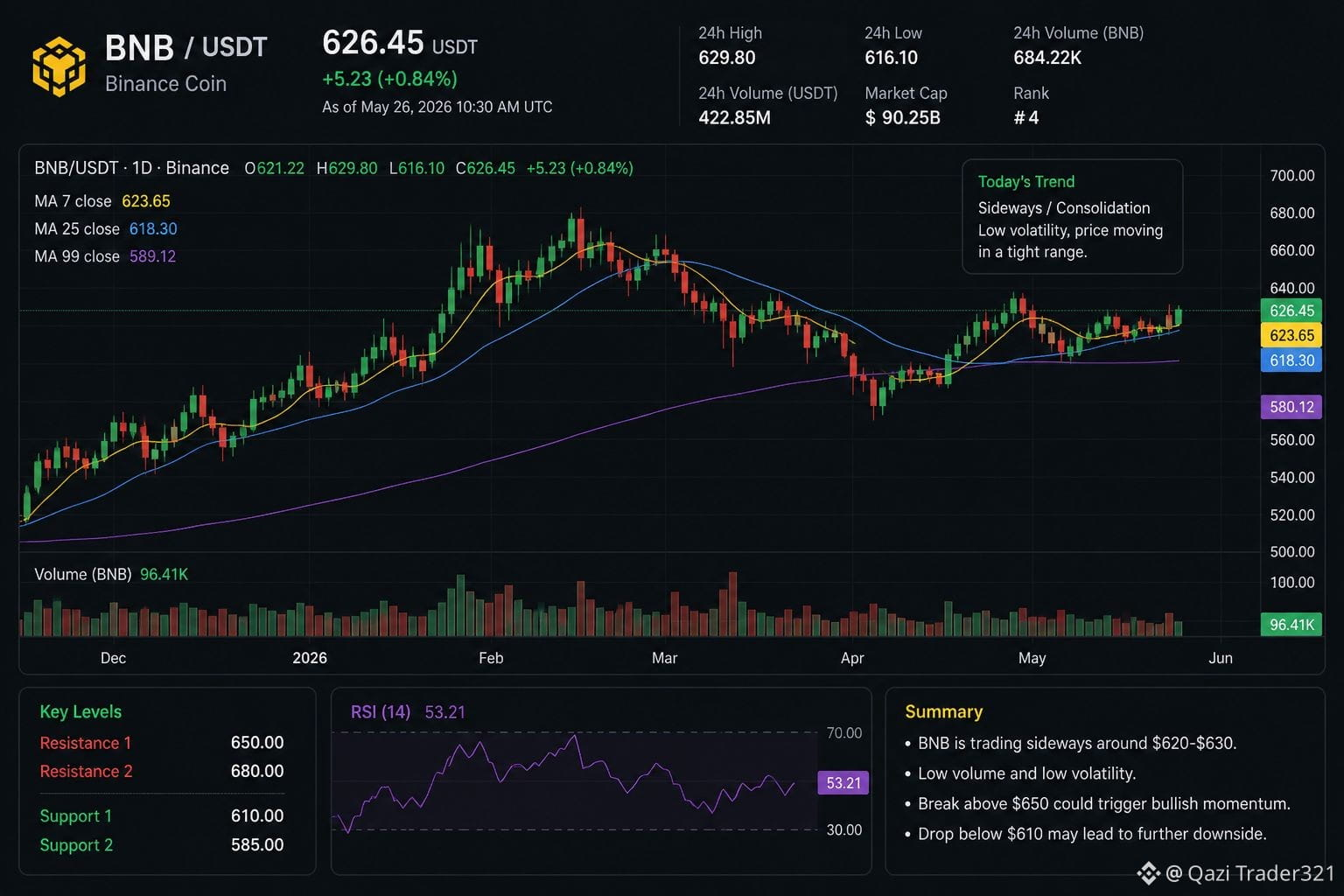Click the Resistance 2 row label

click(86, 772)
